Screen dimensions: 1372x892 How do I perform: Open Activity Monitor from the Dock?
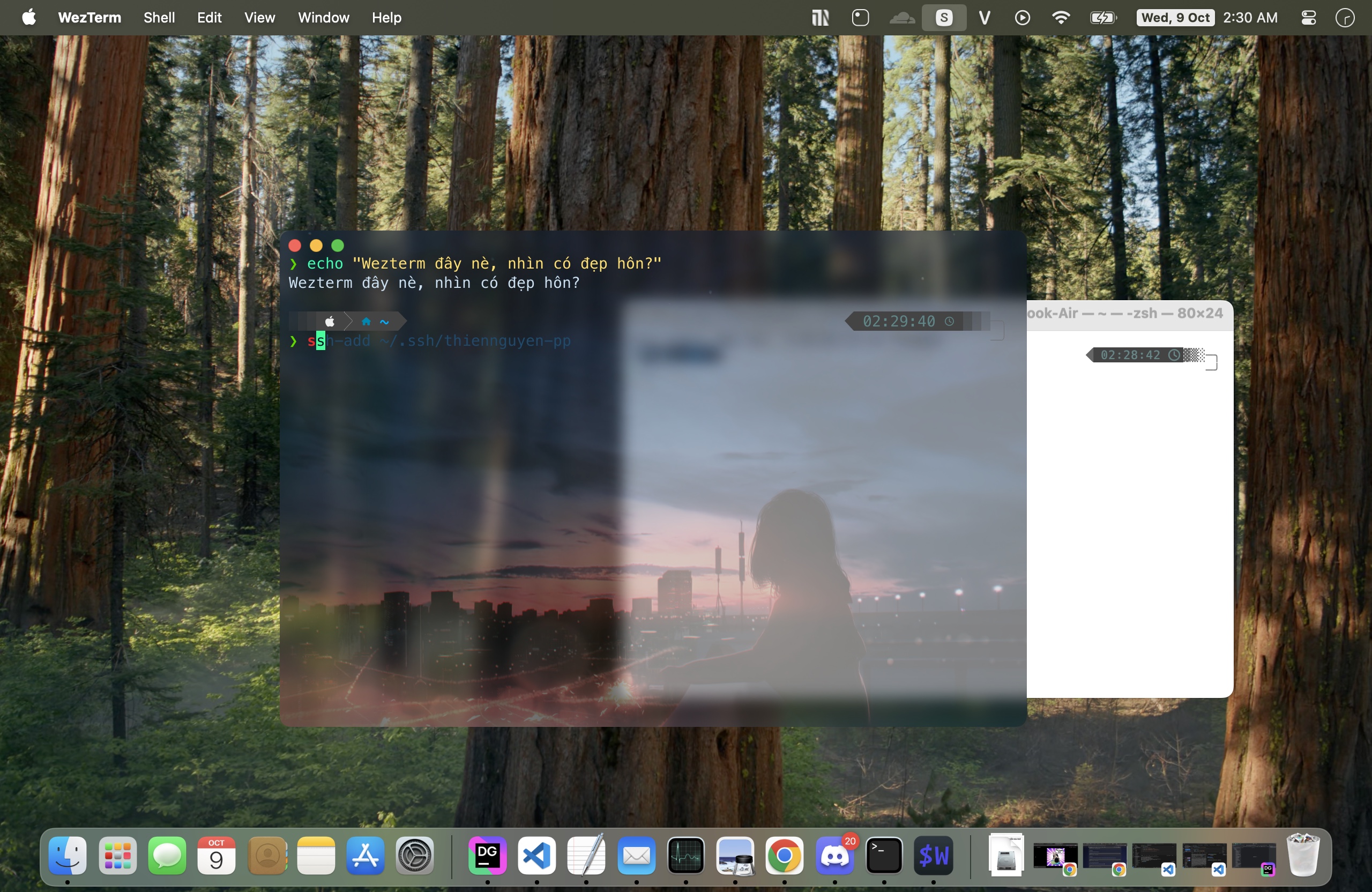click(685, 855)
